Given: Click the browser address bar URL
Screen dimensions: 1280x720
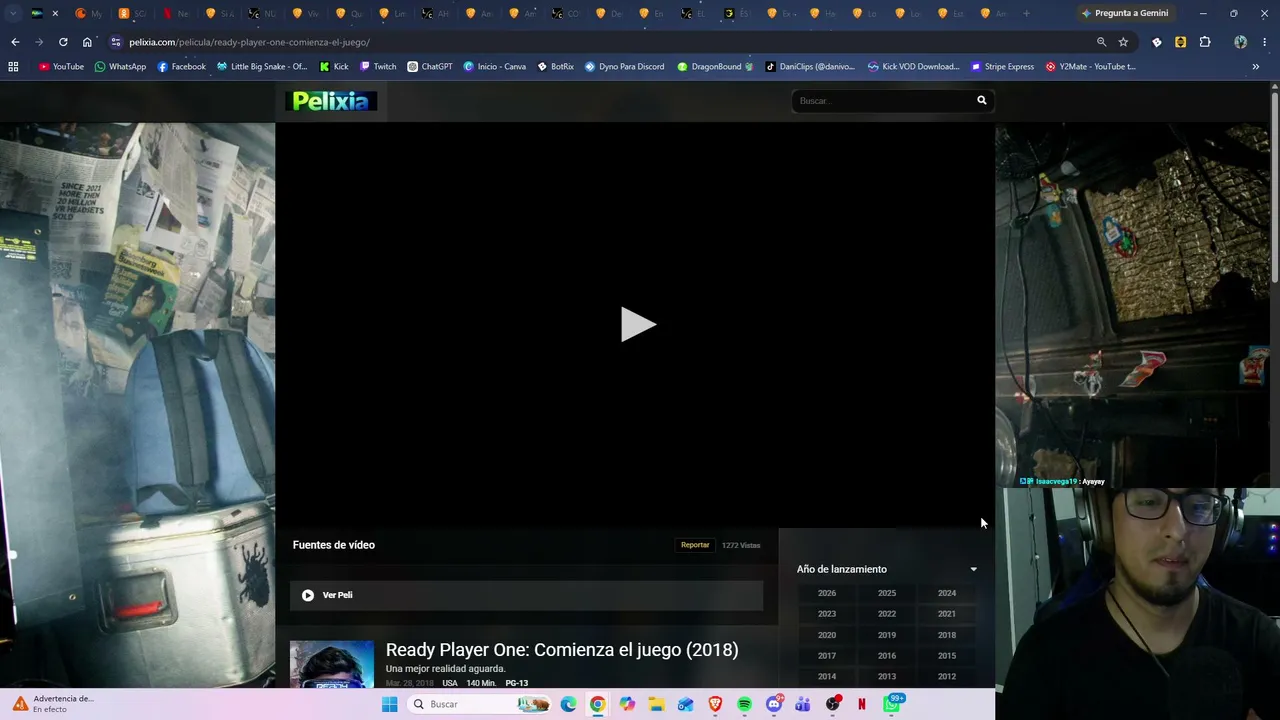Looking at the screenshot, I should 249,42.
